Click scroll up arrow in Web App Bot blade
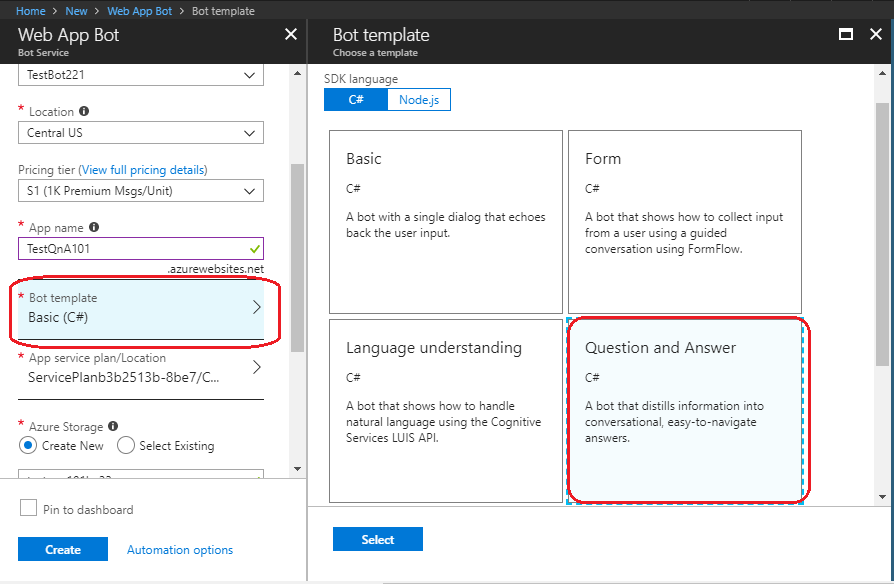The image size is (894, 584). (297, 74)
